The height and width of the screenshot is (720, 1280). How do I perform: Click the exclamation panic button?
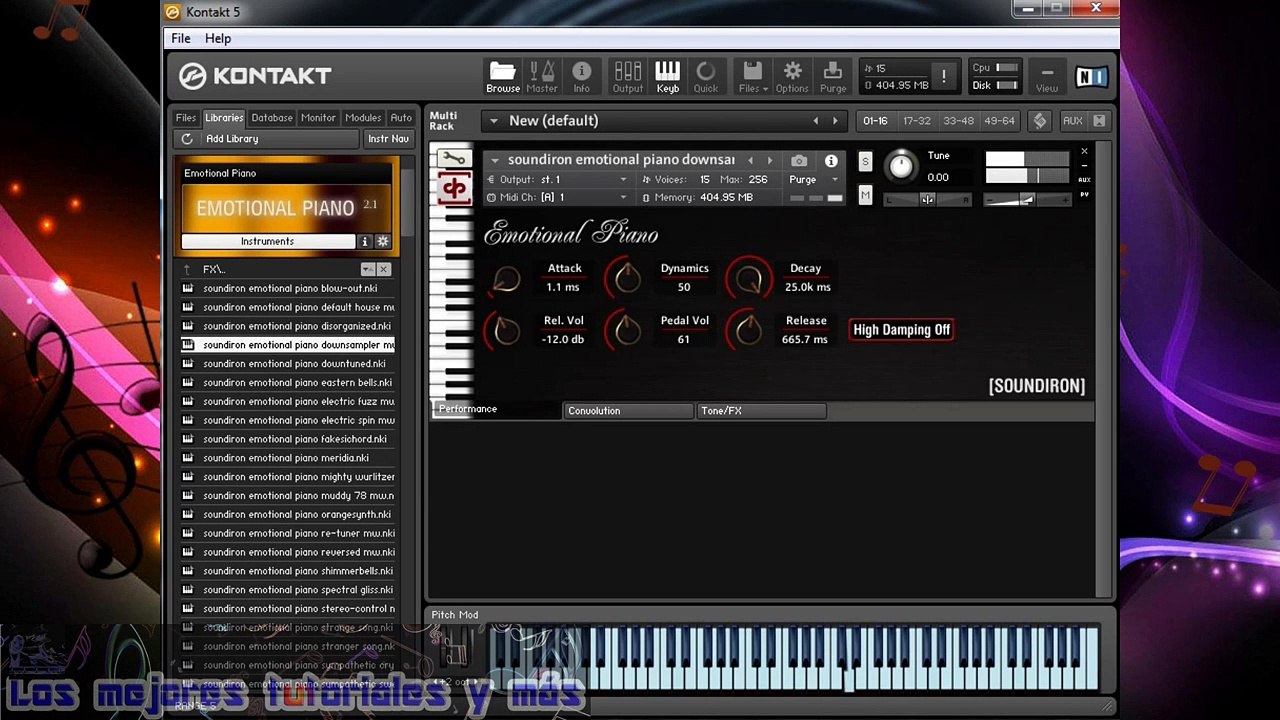(943, 76)
